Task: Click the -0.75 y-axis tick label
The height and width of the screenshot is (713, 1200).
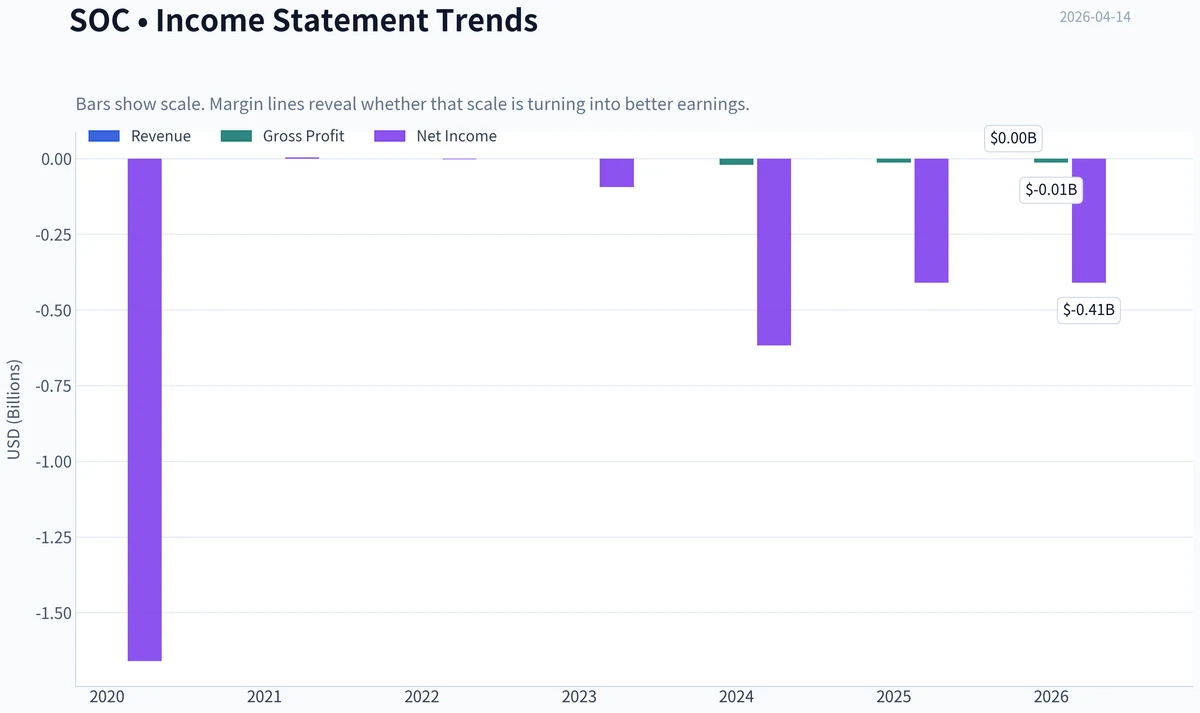Action: [53, 386]
